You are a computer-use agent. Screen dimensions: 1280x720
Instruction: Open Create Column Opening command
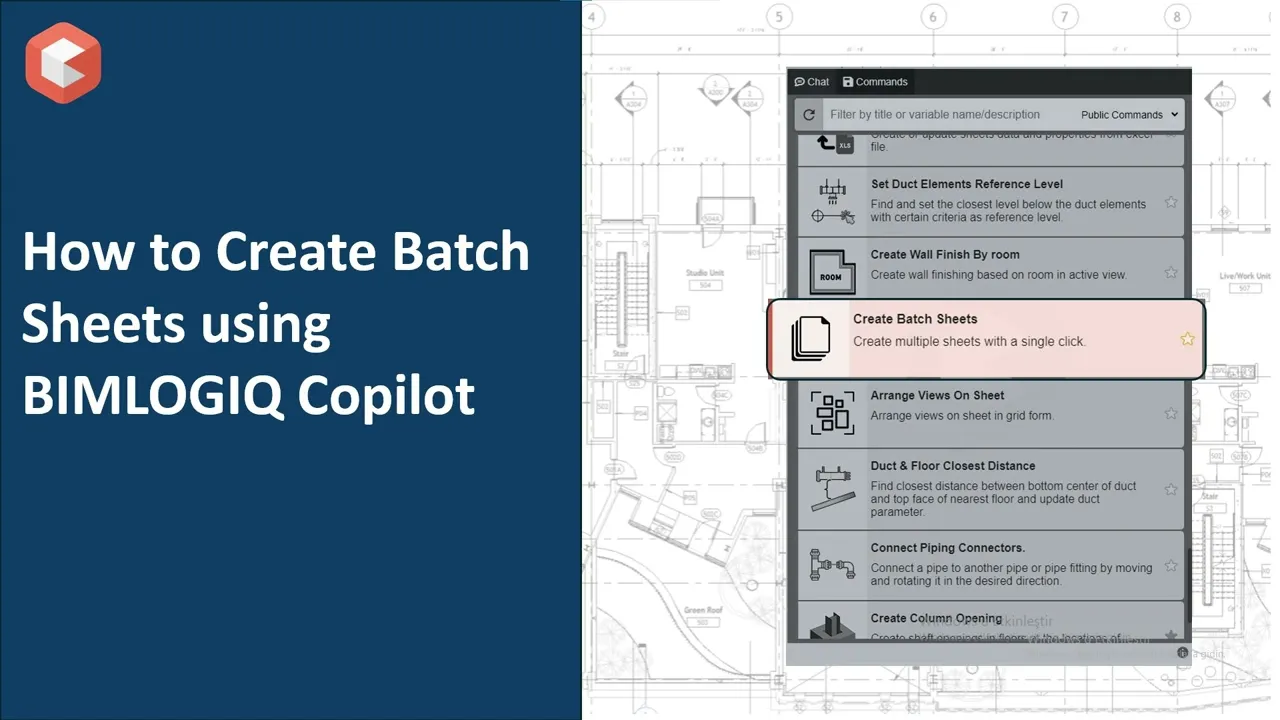click(x=990, y=622)
